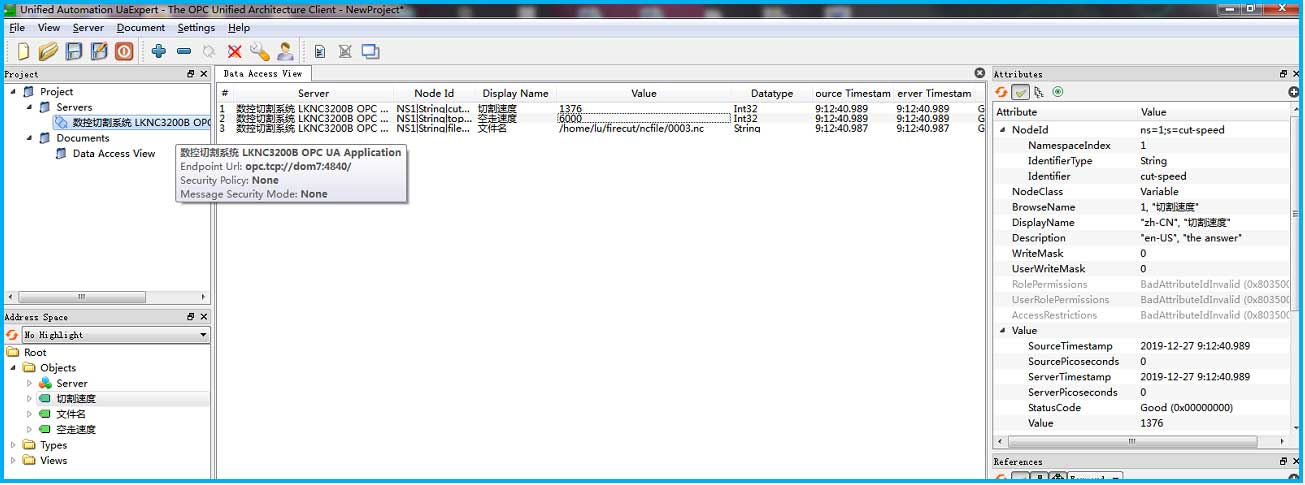
Task: Open the Help menu
Action: coord(239,28)
